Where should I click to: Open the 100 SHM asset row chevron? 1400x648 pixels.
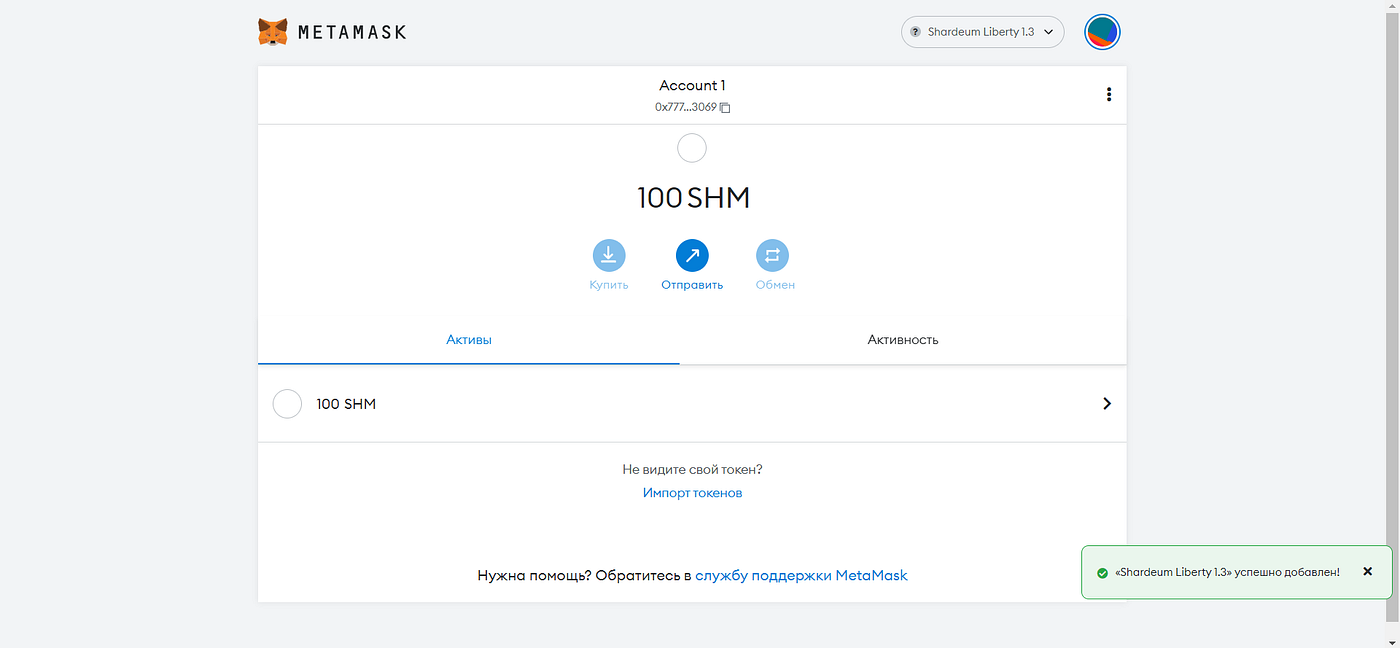click(x=1107, y=404)
